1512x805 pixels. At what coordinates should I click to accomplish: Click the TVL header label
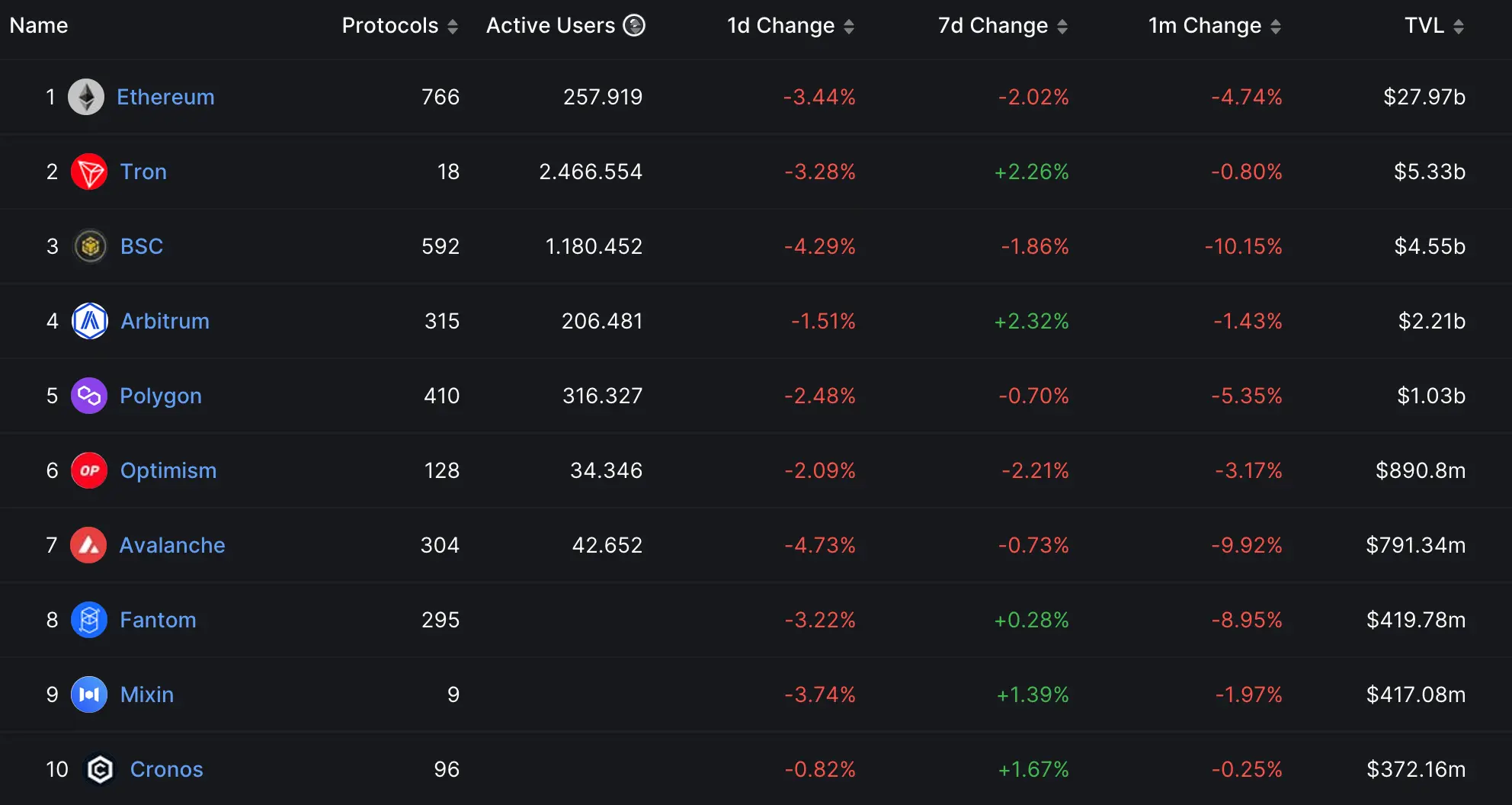click(1424, 25)
